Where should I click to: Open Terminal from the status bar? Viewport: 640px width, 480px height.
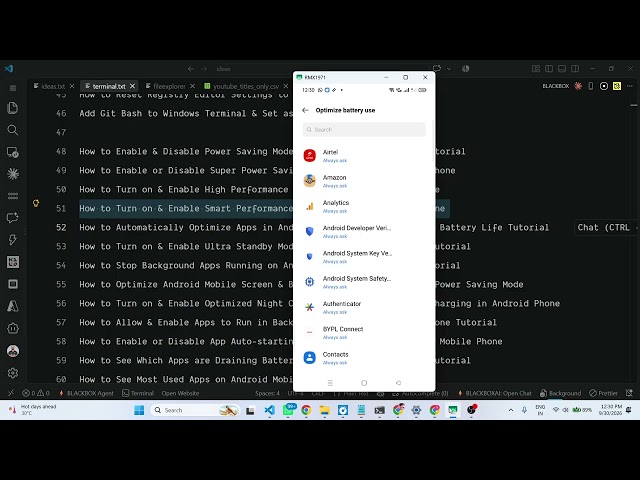(x=138, y=393)
